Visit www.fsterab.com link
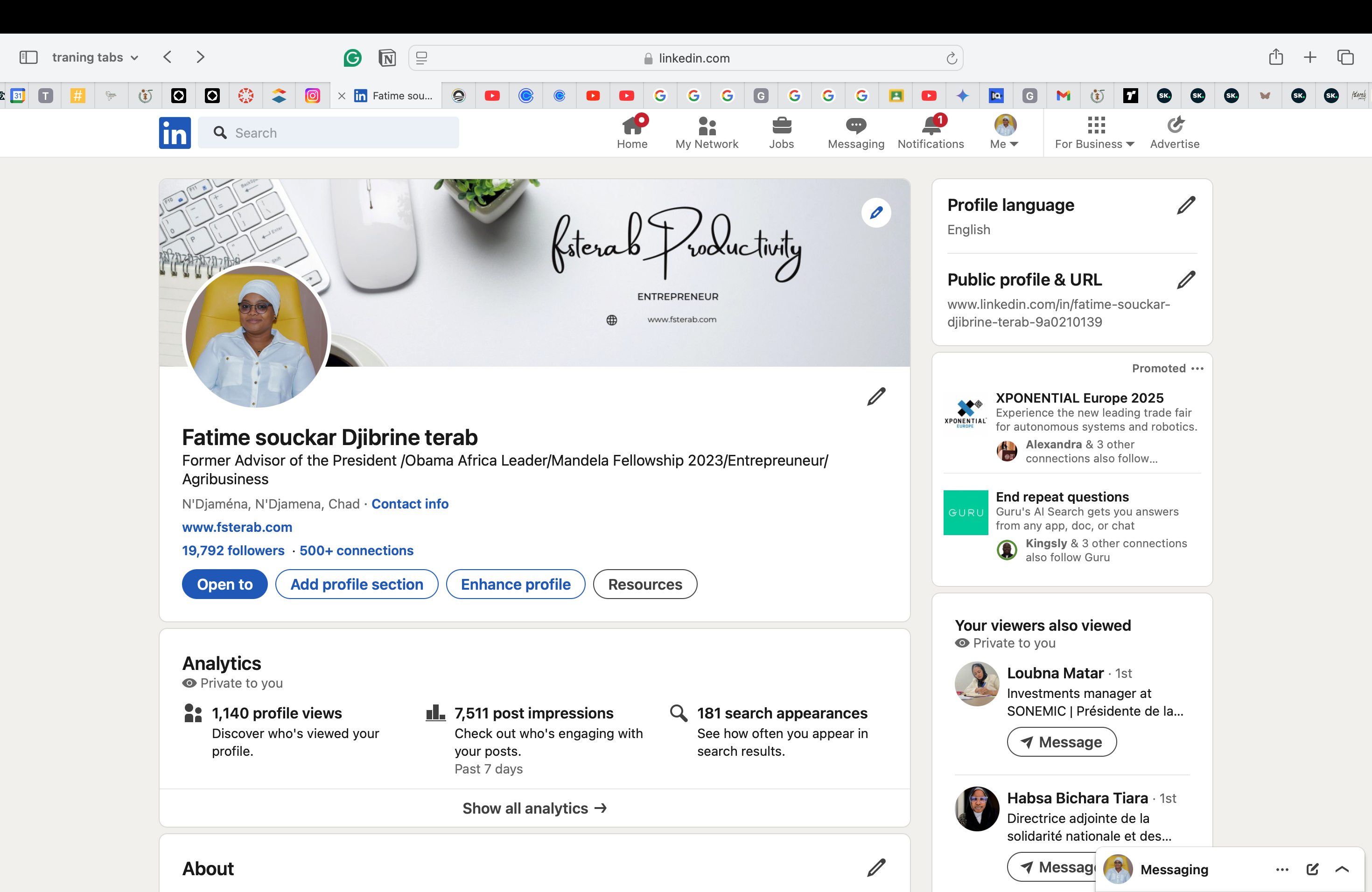 pos(237,527)
